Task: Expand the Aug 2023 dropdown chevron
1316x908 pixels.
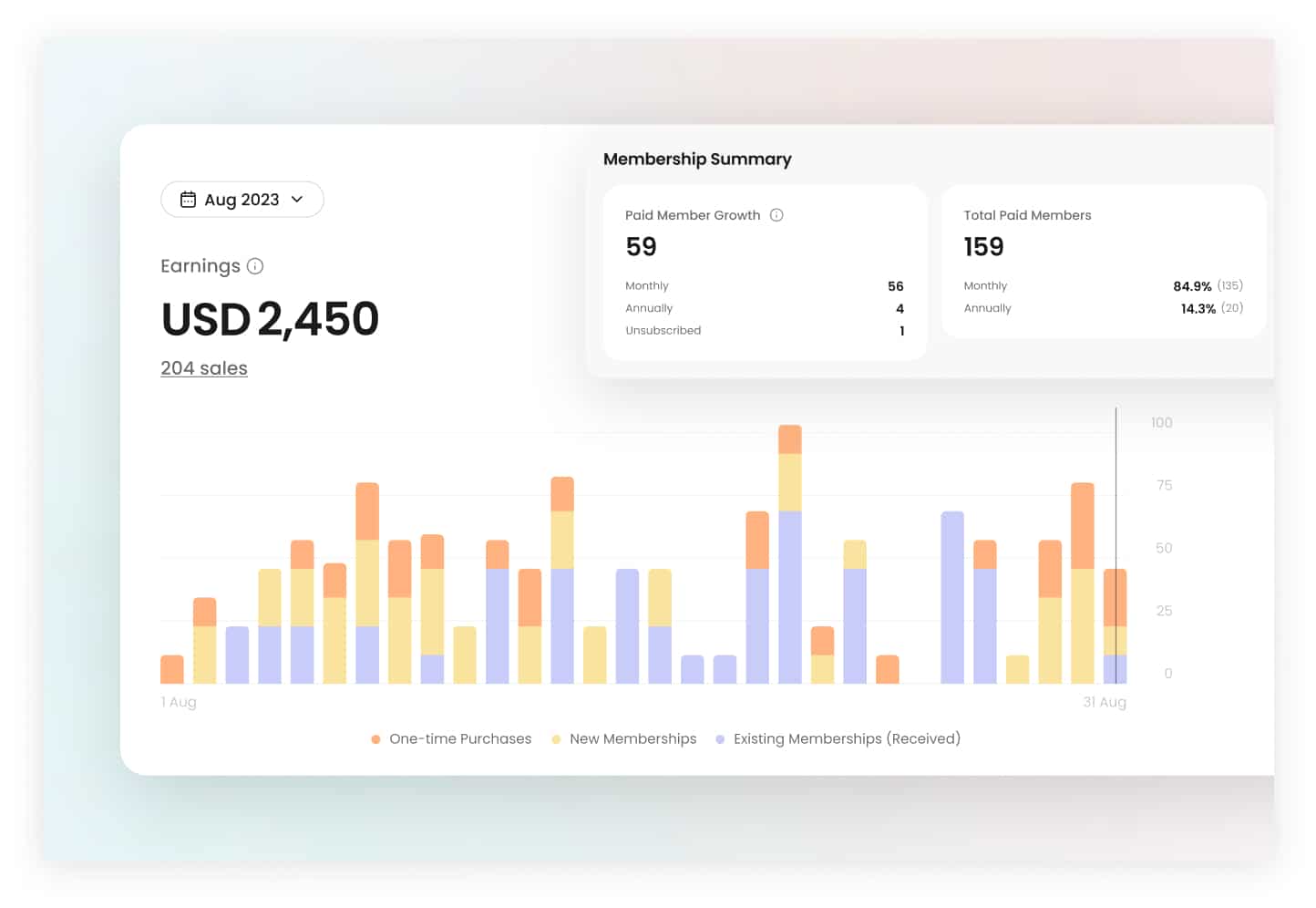Action: (297, 200)
